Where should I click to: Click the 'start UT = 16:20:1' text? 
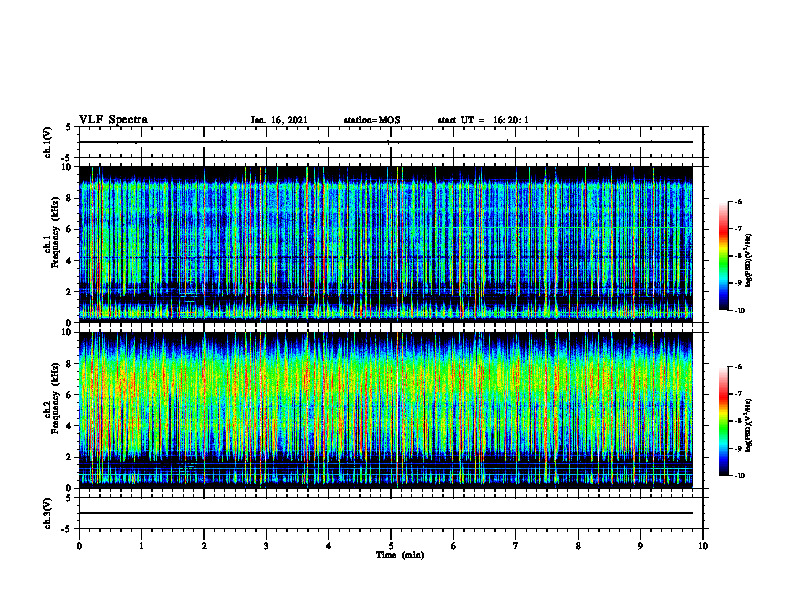[483, 120]
